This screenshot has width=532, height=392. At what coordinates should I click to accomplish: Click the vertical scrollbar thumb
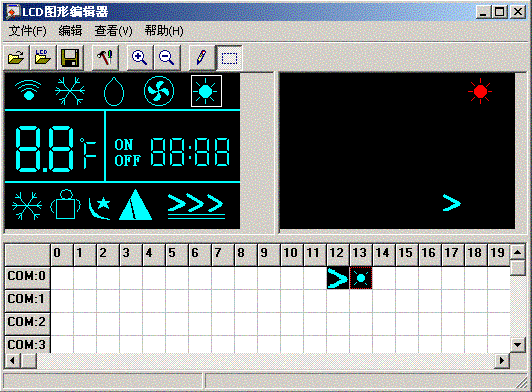[517, 268]
